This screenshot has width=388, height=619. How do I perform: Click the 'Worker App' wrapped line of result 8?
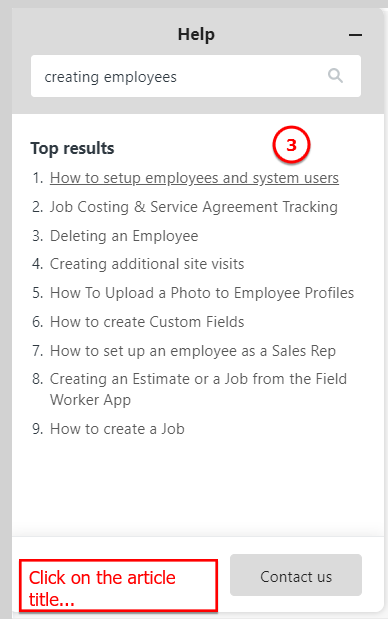click(90, 400)
